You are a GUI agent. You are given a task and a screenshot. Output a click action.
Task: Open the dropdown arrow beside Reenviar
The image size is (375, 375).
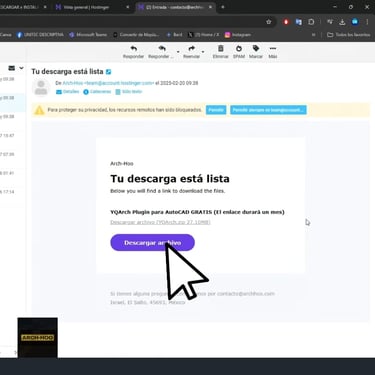coord(203,52)
